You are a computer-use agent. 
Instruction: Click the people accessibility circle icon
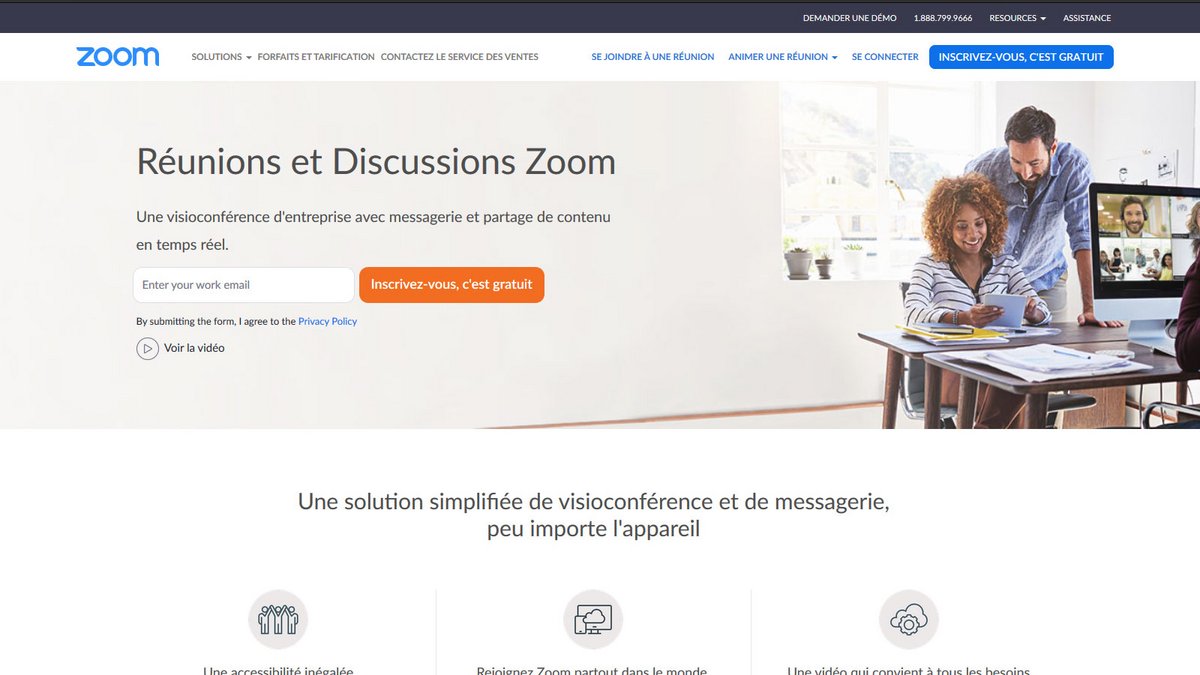pos(278,620)
